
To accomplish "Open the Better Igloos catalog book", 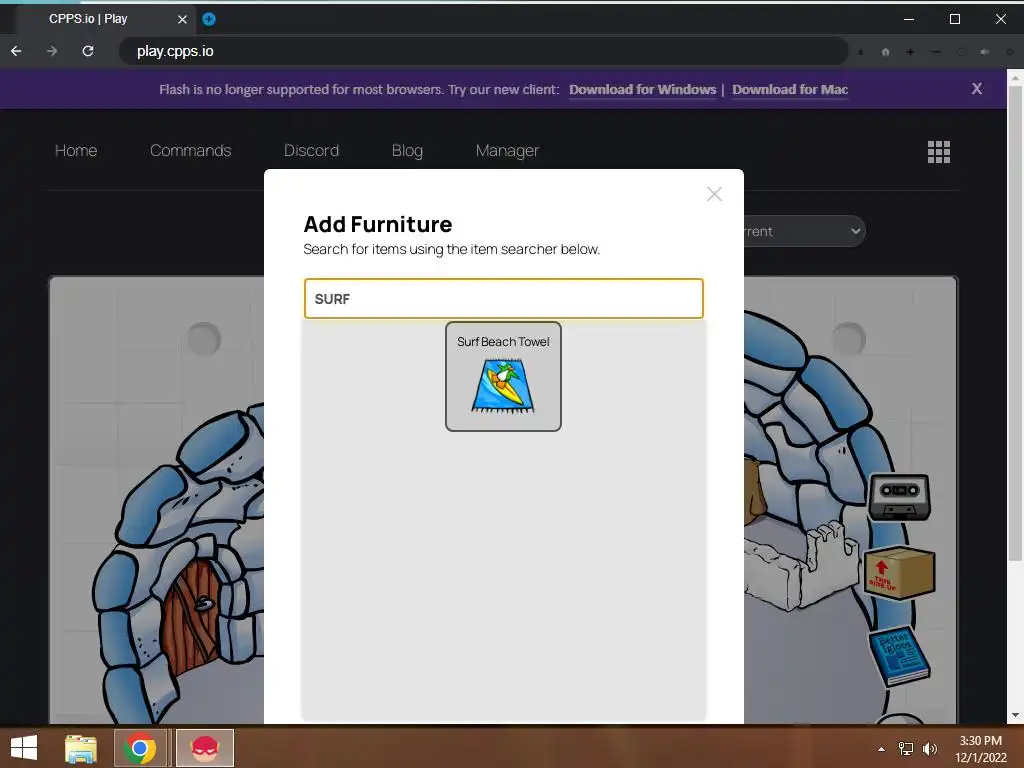I will point(899,656).
